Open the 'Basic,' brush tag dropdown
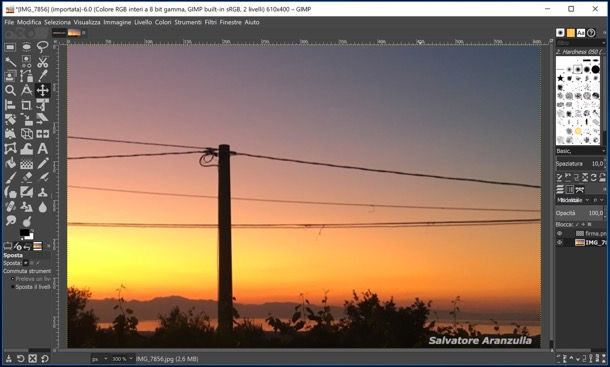 [580, 151]
